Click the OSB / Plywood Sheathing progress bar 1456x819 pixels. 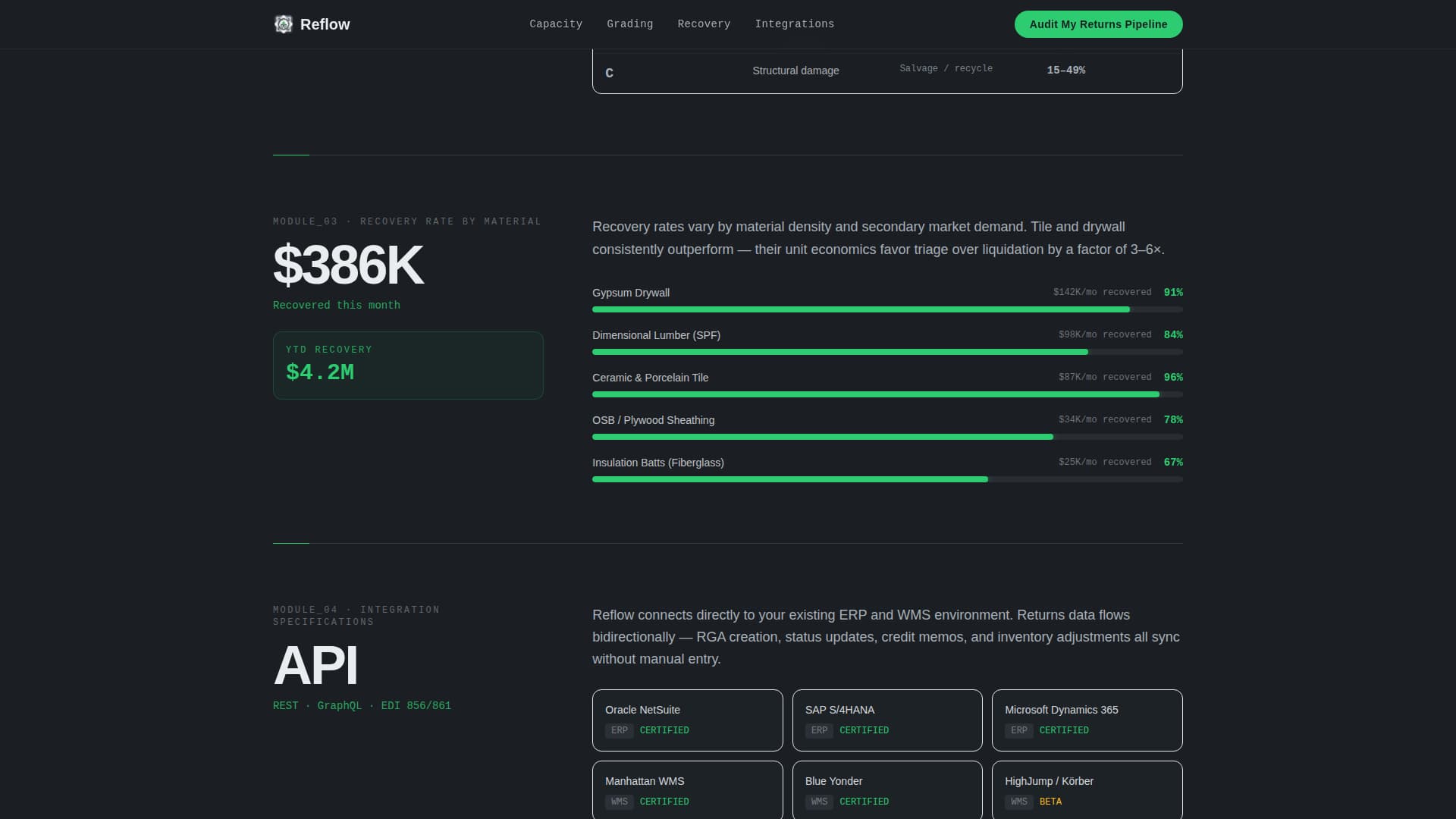tap(887, 437)
